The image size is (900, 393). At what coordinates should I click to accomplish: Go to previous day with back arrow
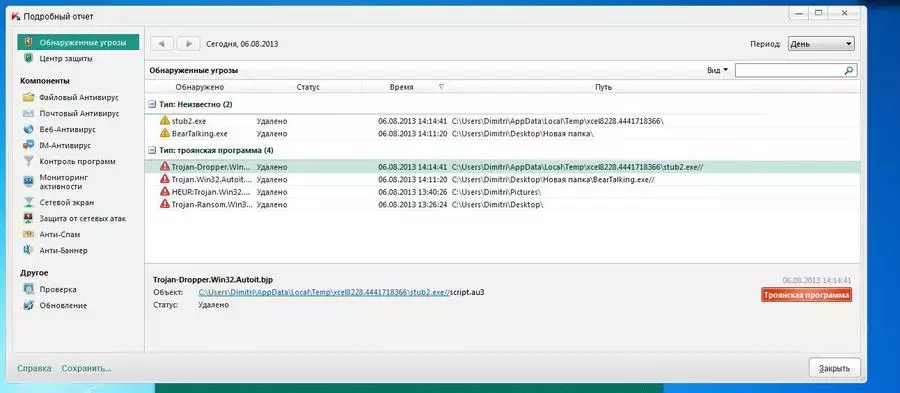click(162, 44)
